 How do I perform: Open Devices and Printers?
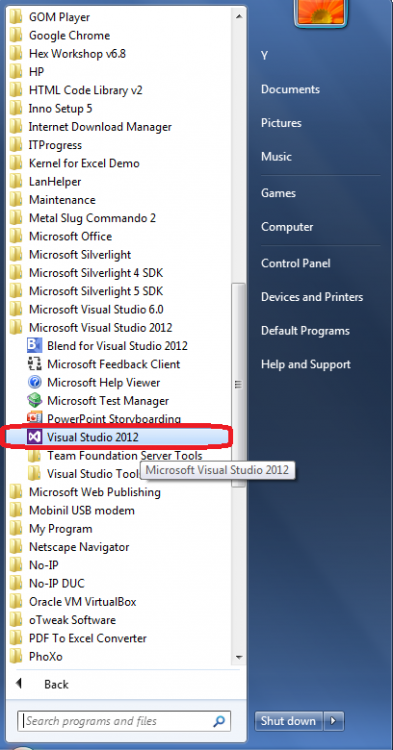click(x=312, y=297)
